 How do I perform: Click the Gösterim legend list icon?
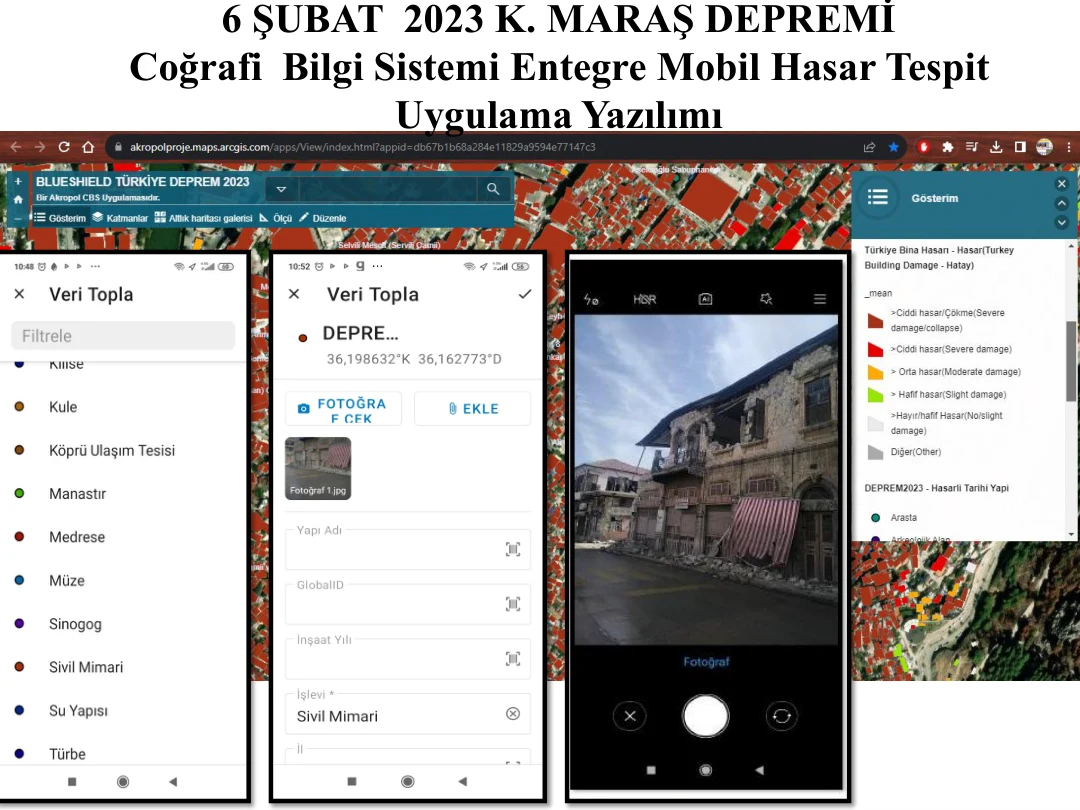[x=877, y=198]
